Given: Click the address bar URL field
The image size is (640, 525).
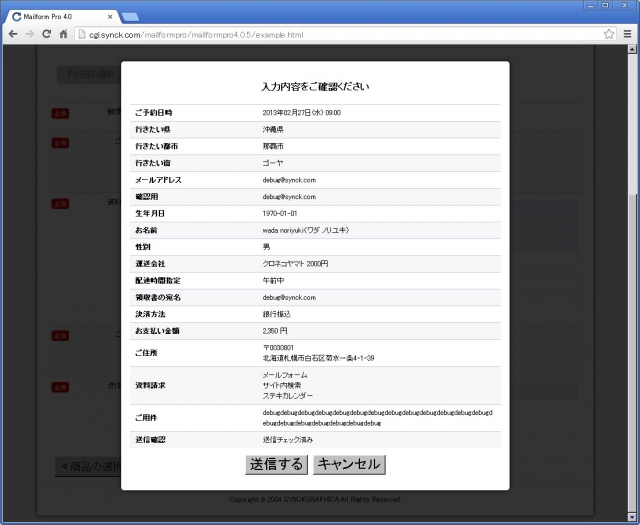Looking at the screenshot, I should (300, 34).
